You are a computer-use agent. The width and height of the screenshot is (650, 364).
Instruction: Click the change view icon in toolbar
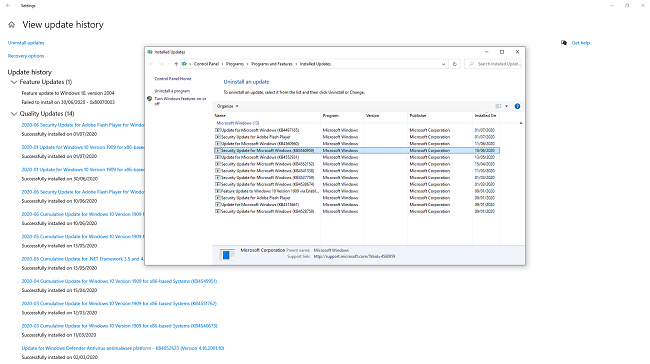click(498, 106)
